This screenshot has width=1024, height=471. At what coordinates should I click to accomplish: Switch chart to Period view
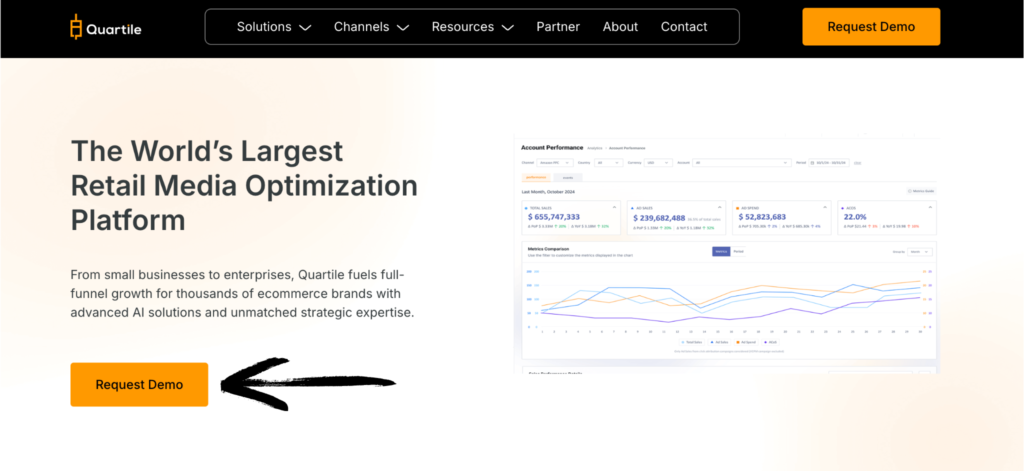coord(738,252)
